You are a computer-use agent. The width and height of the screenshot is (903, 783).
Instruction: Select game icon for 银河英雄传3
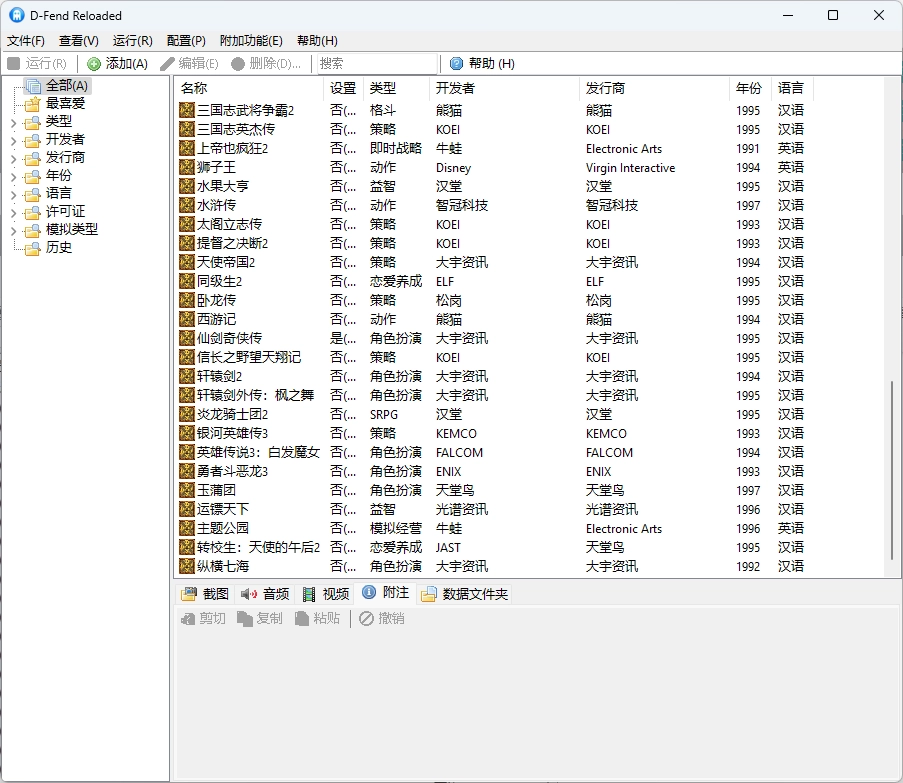(x=187, y=433)
